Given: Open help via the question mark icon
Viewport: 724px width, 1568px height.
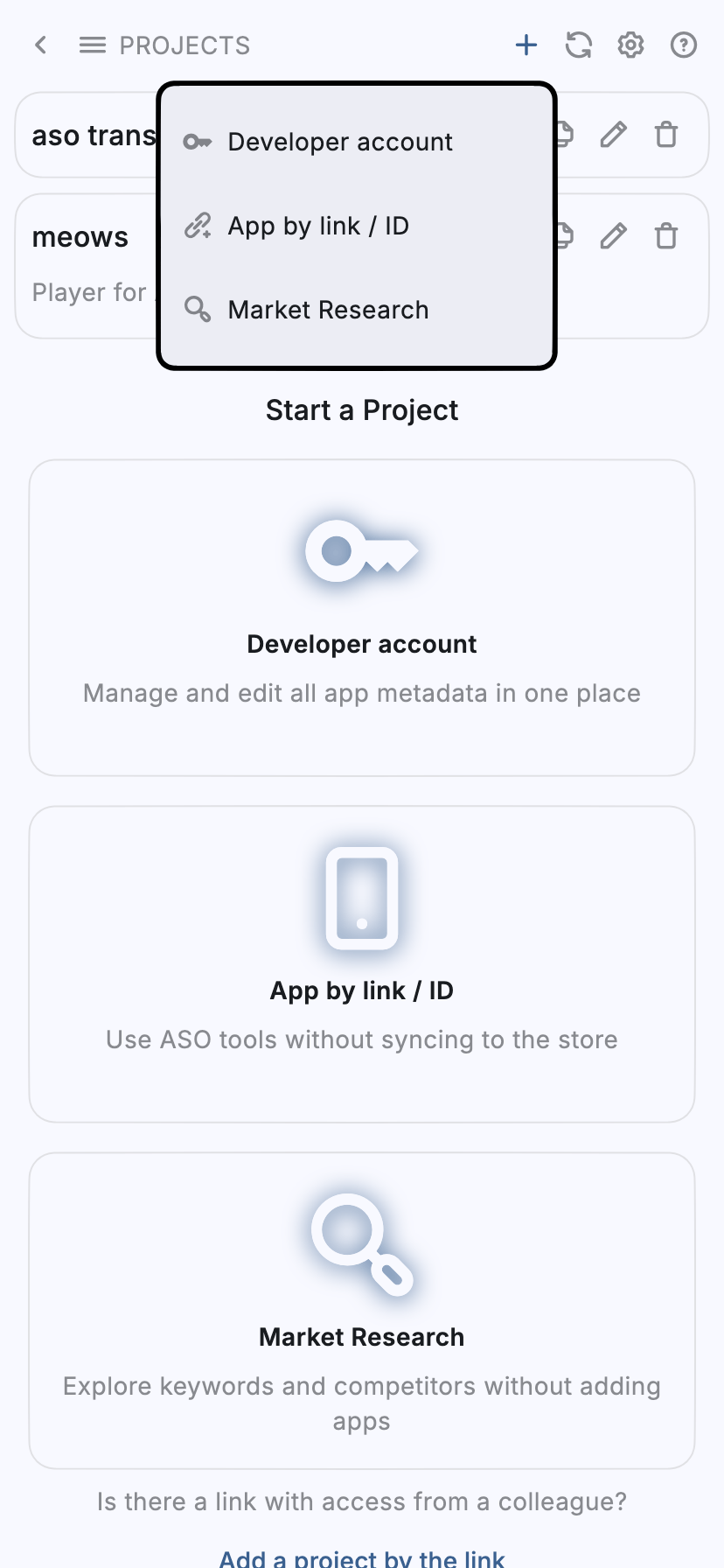Looking at the screenshot, I should 683,45.
